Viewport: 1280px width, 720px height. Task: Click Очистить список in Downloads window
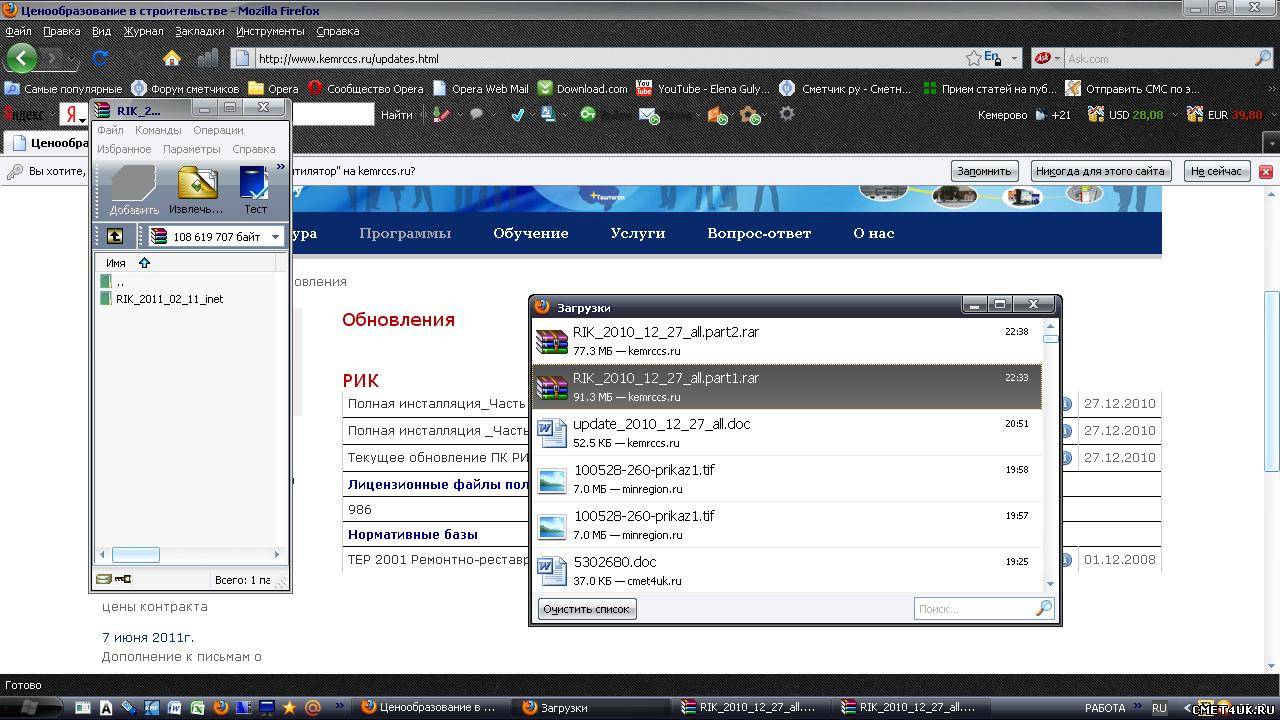click(x=586, y=609)
